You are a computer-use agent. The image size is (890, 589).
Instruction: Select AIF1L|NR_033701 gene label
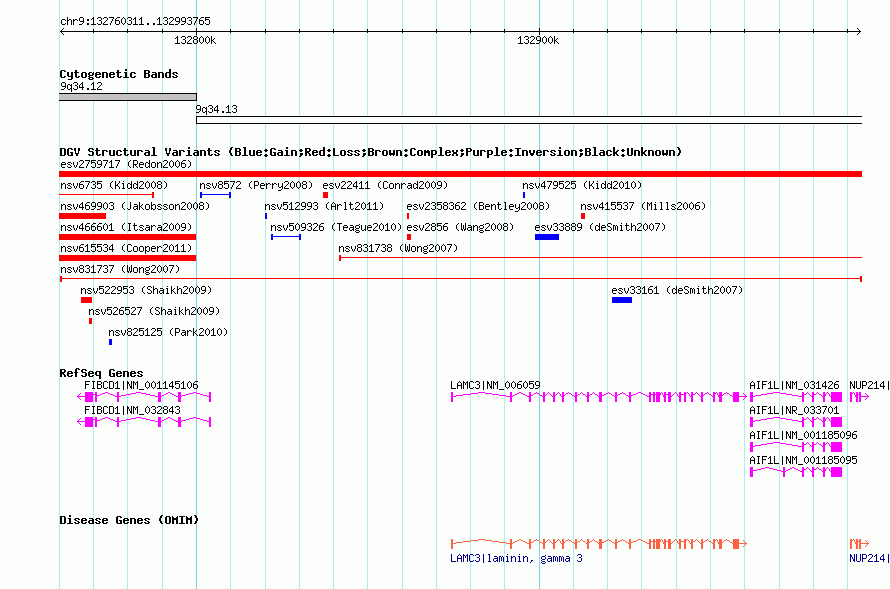794,410
